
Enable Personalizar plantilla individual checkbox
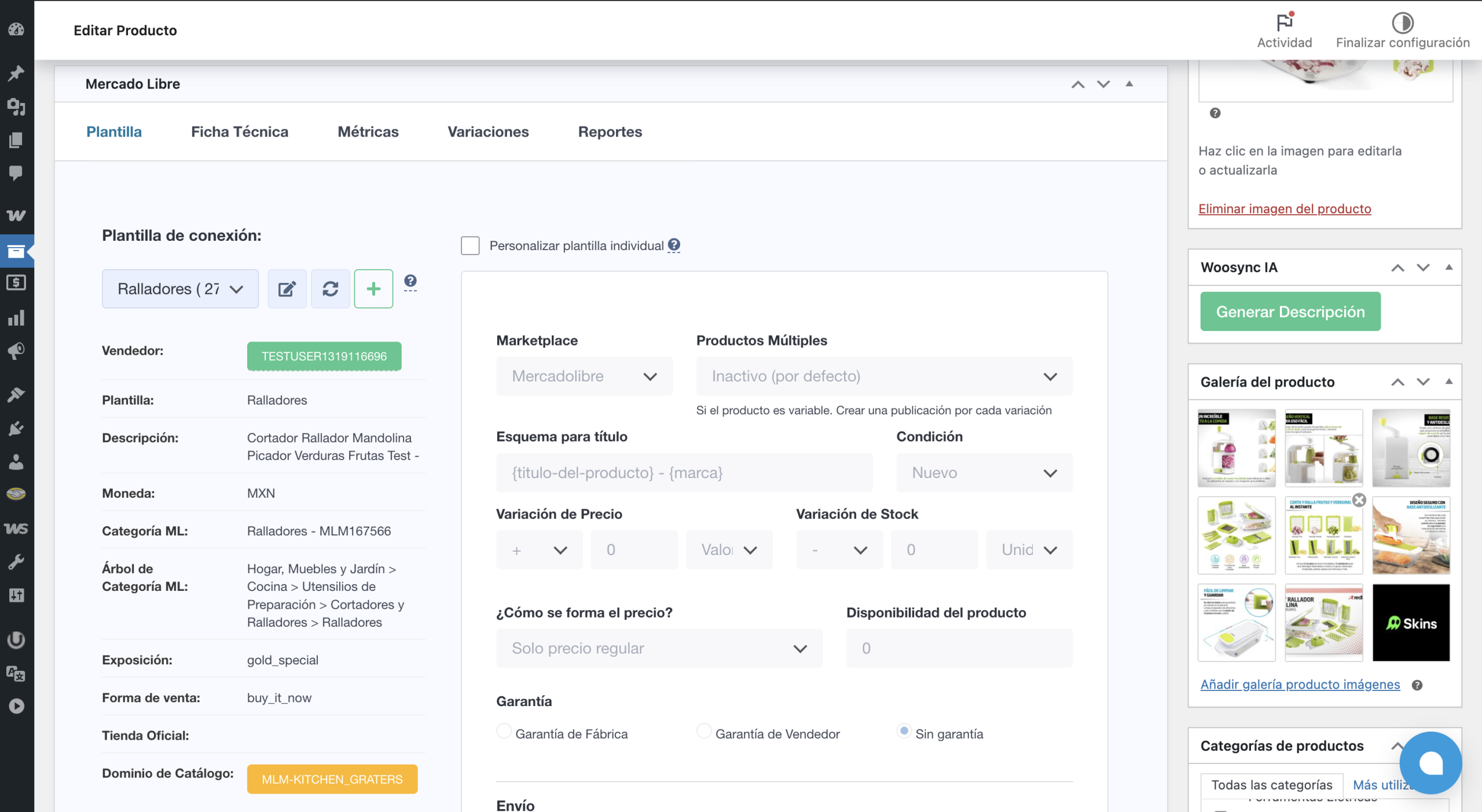[x=470, y=245]
